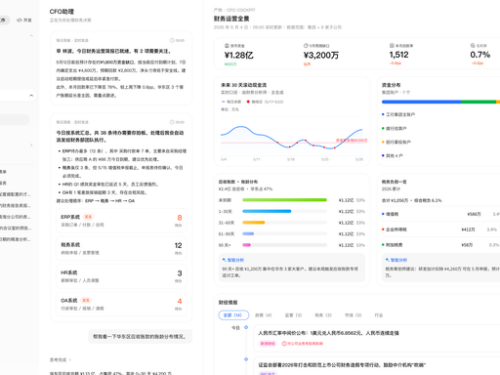Screen dimensions: 500x375
Task: Click the icon above the ¥1.28亿 metric
Action: (x=227, y=46)
